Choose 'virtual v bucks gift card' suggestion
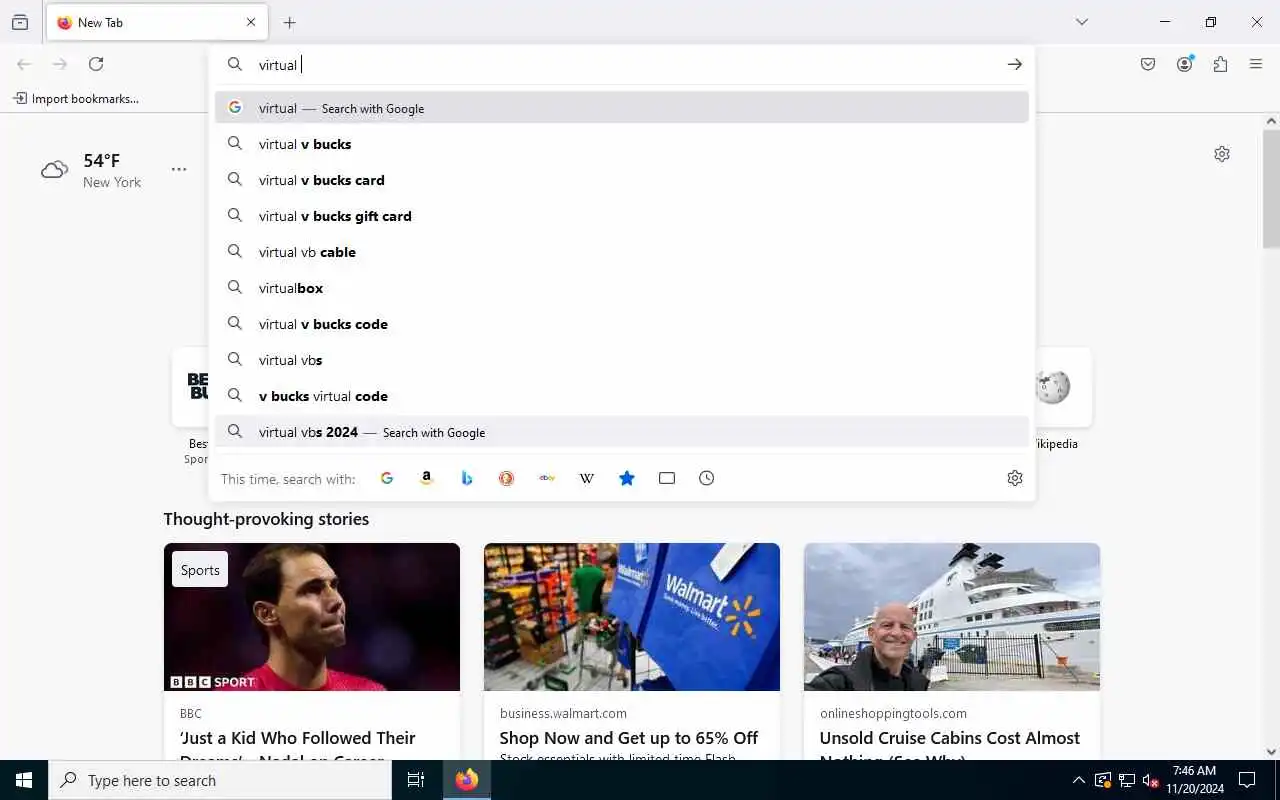This screenshot has width=1280, height=800. coord(622,216)
